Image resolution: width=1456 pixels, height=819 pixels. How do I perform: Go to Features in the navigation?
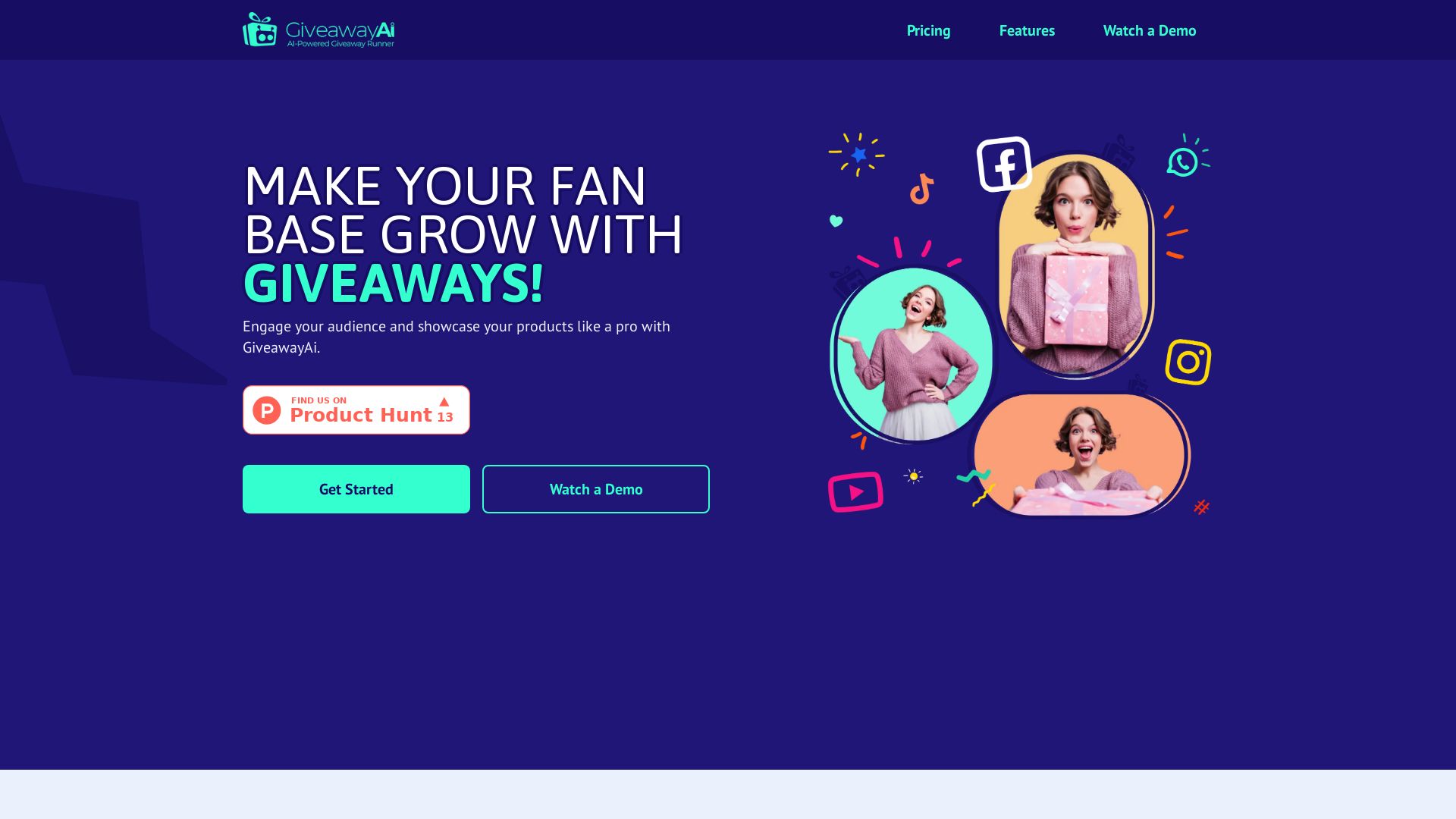point(1027,30)
